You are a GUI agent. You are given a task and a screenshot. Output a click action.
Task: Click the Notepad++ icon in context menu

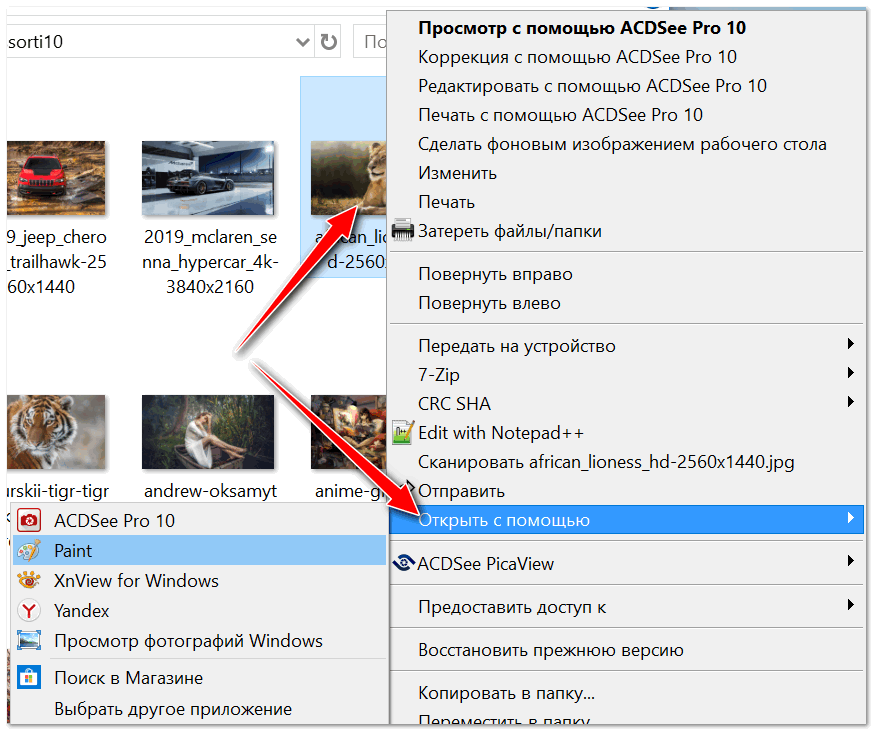click(403, 433)
